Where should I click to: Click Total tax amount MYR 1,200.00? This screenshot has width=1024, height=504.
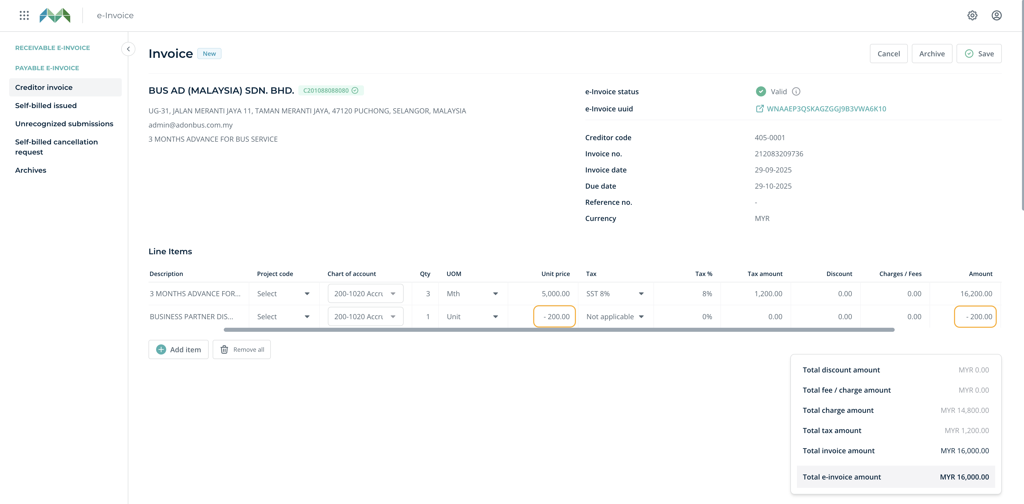coord(895,431)
